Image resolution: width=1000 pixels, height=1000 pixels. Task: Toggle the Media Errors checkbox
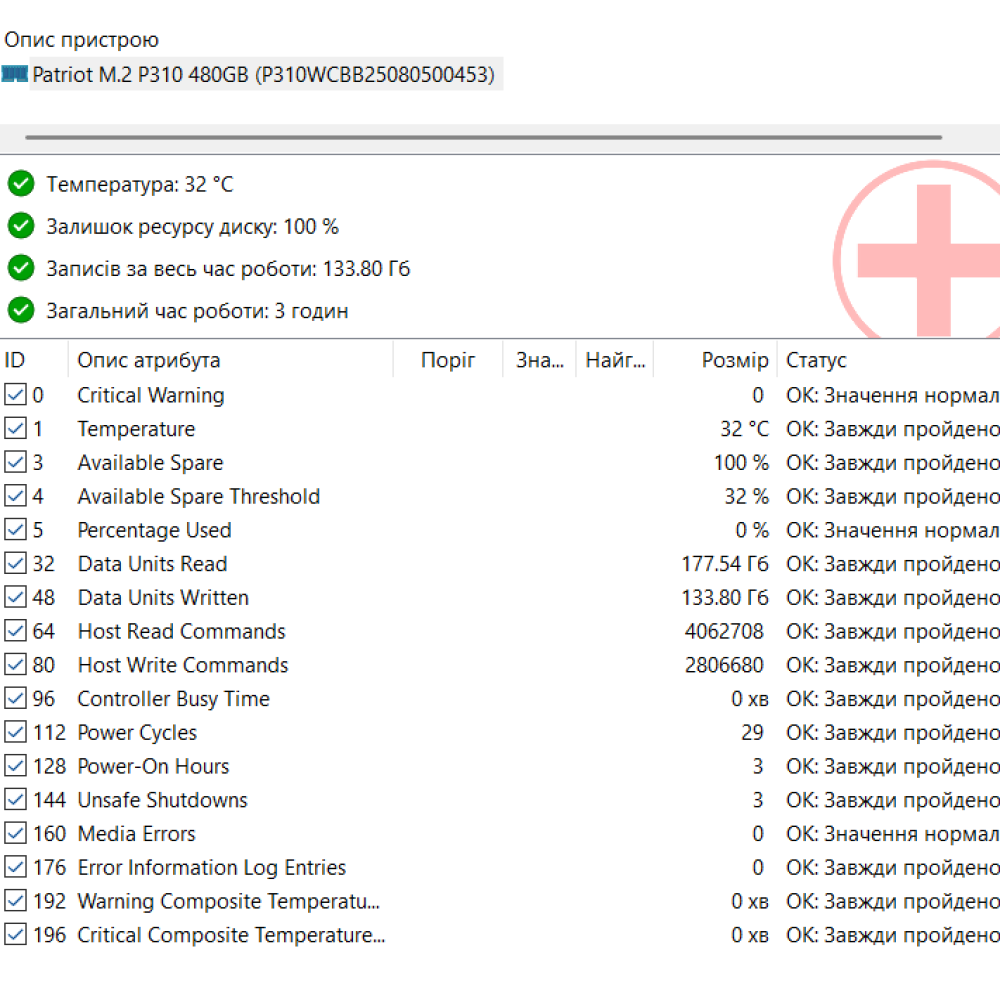15,834
